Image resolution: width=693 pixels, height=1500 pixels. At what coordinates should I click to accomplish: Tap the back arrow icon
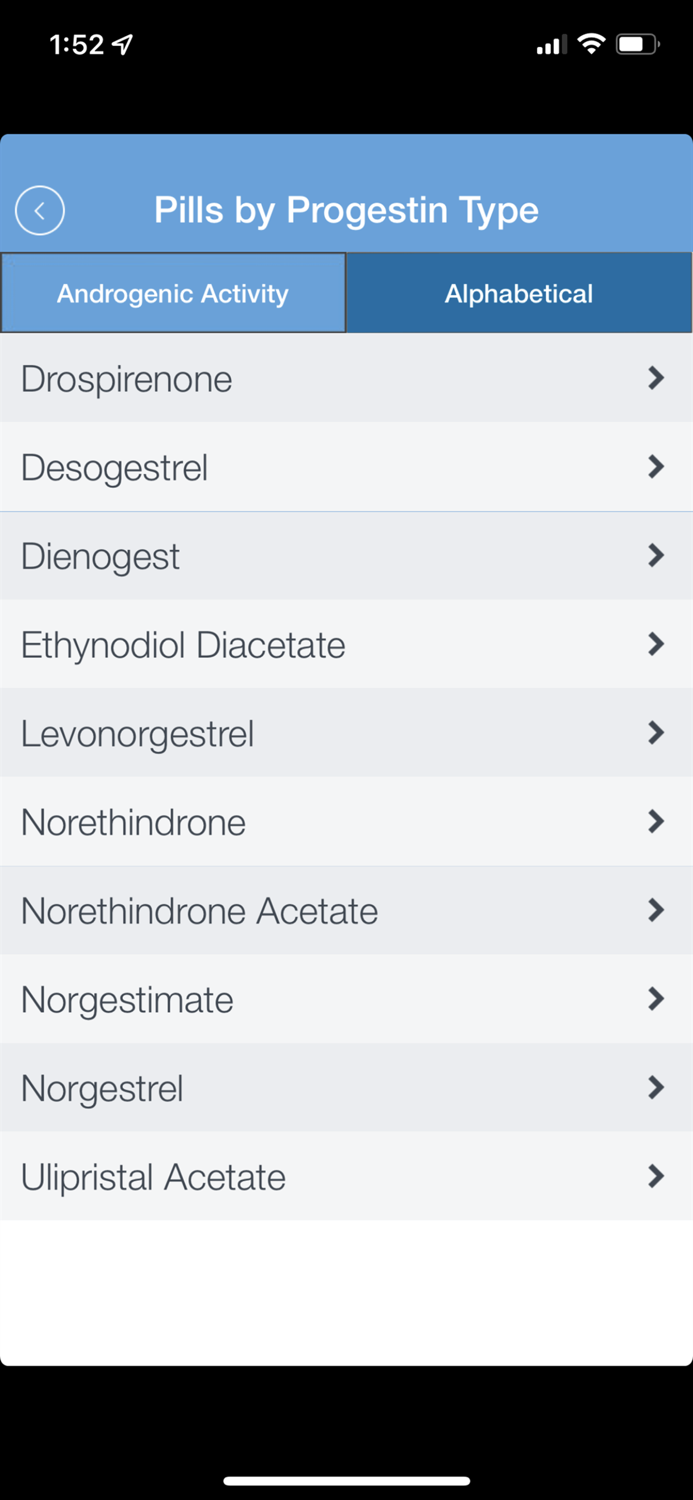[x=39, y=210]
